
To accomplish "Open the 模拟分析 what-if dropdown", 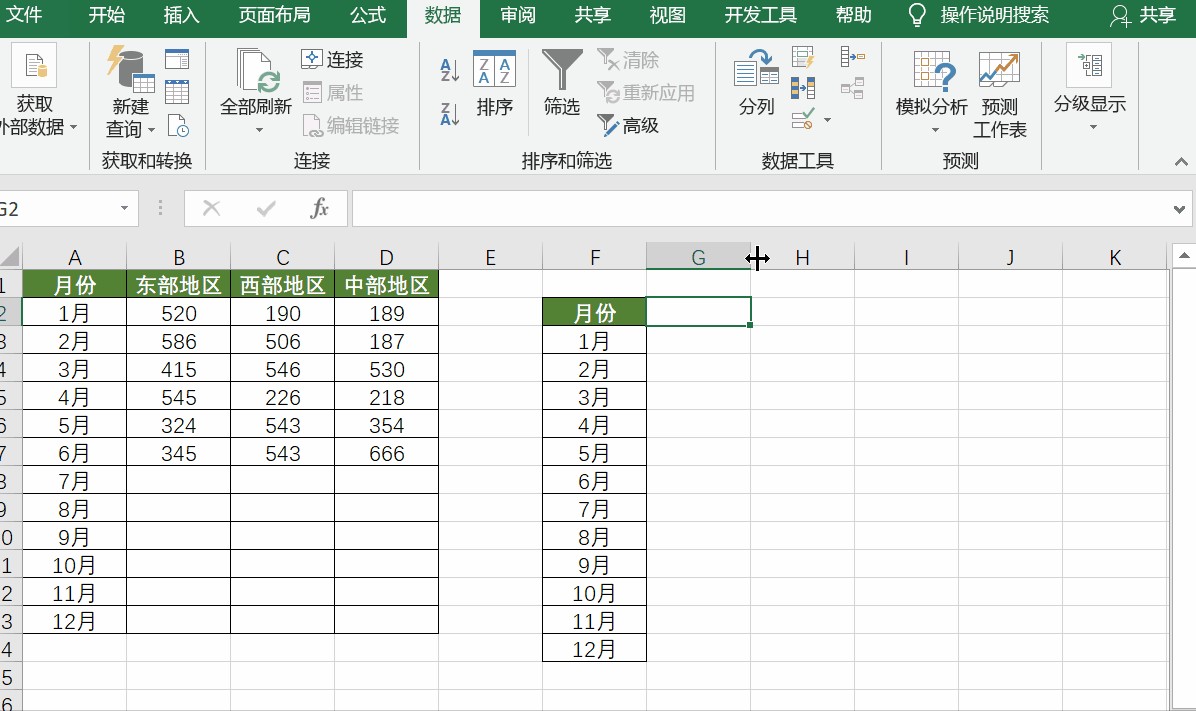I will click(x=932, y=92).
